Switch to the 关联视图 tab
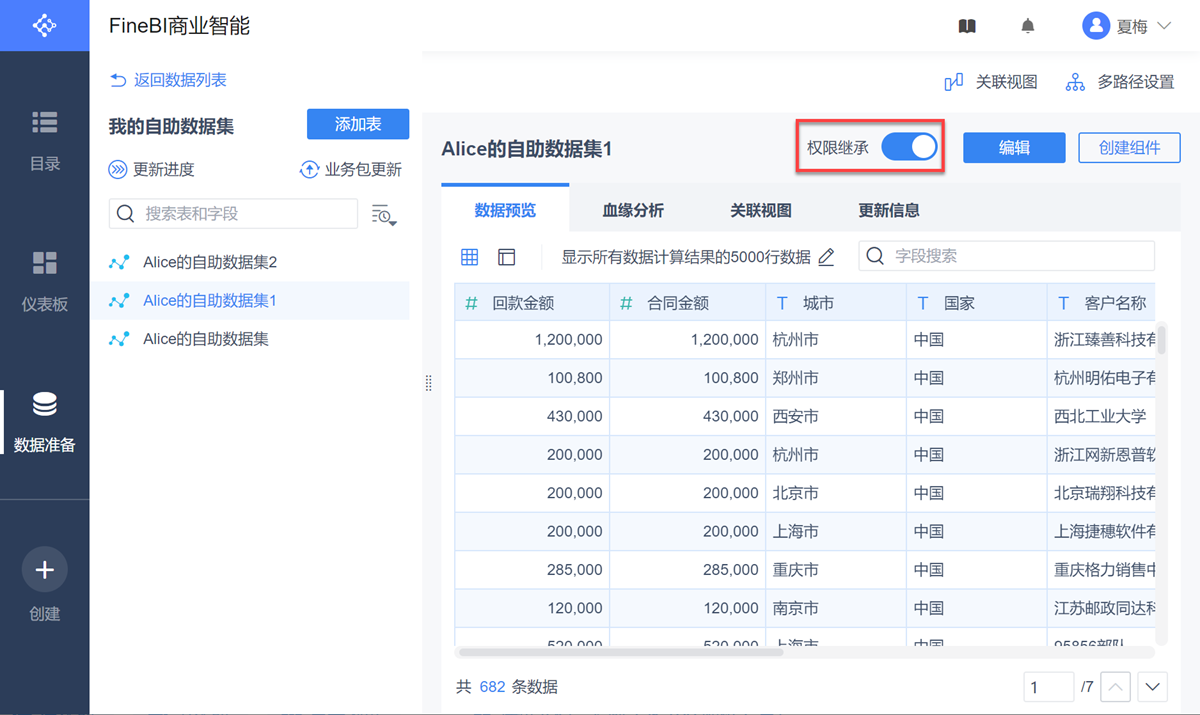The width and height of the screenshot is (1200, 715). pyautogui.click(x=761, y=210)
